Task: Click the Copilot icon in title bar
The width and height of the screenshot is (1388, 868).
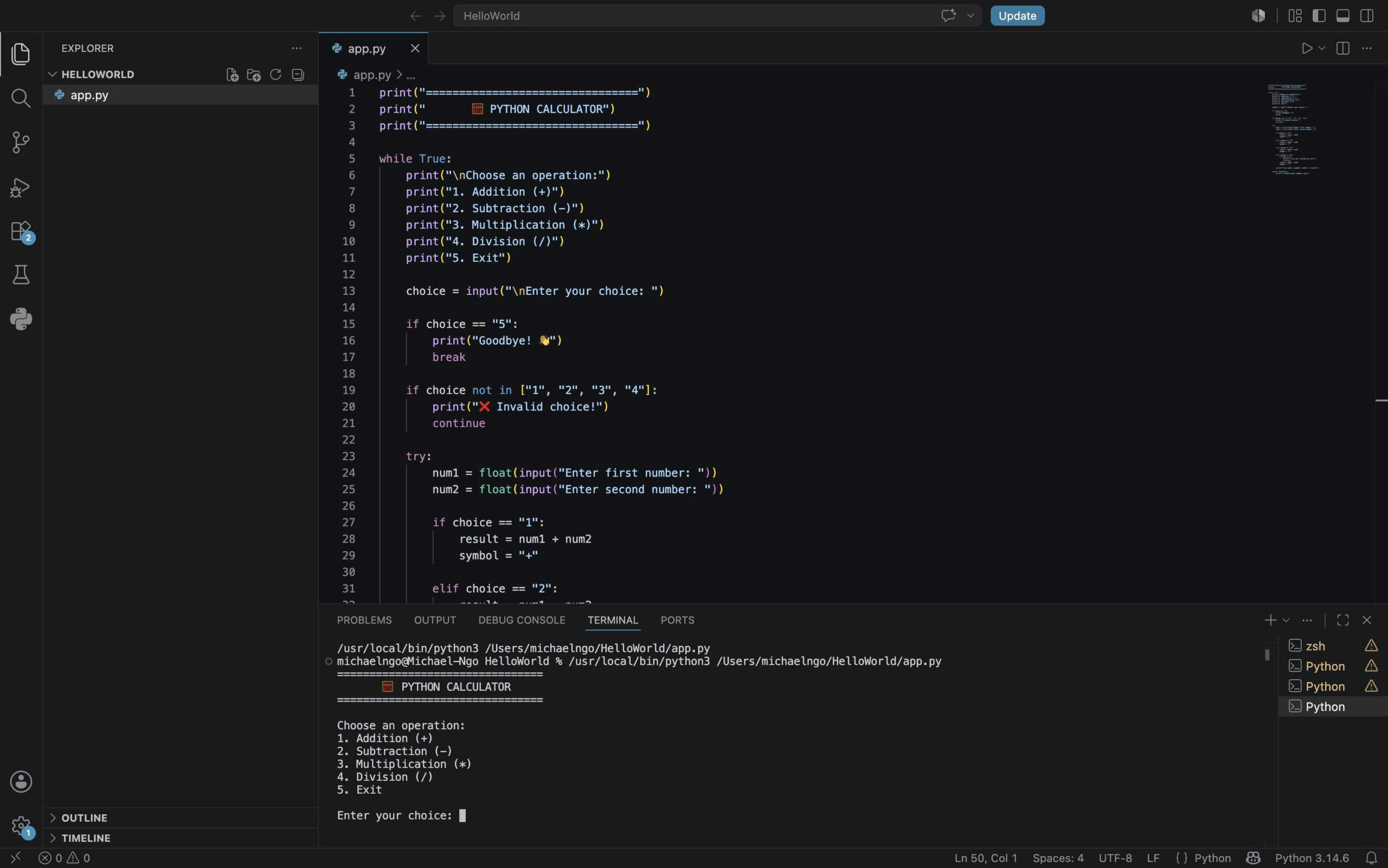Action: tap(1258, 16)
